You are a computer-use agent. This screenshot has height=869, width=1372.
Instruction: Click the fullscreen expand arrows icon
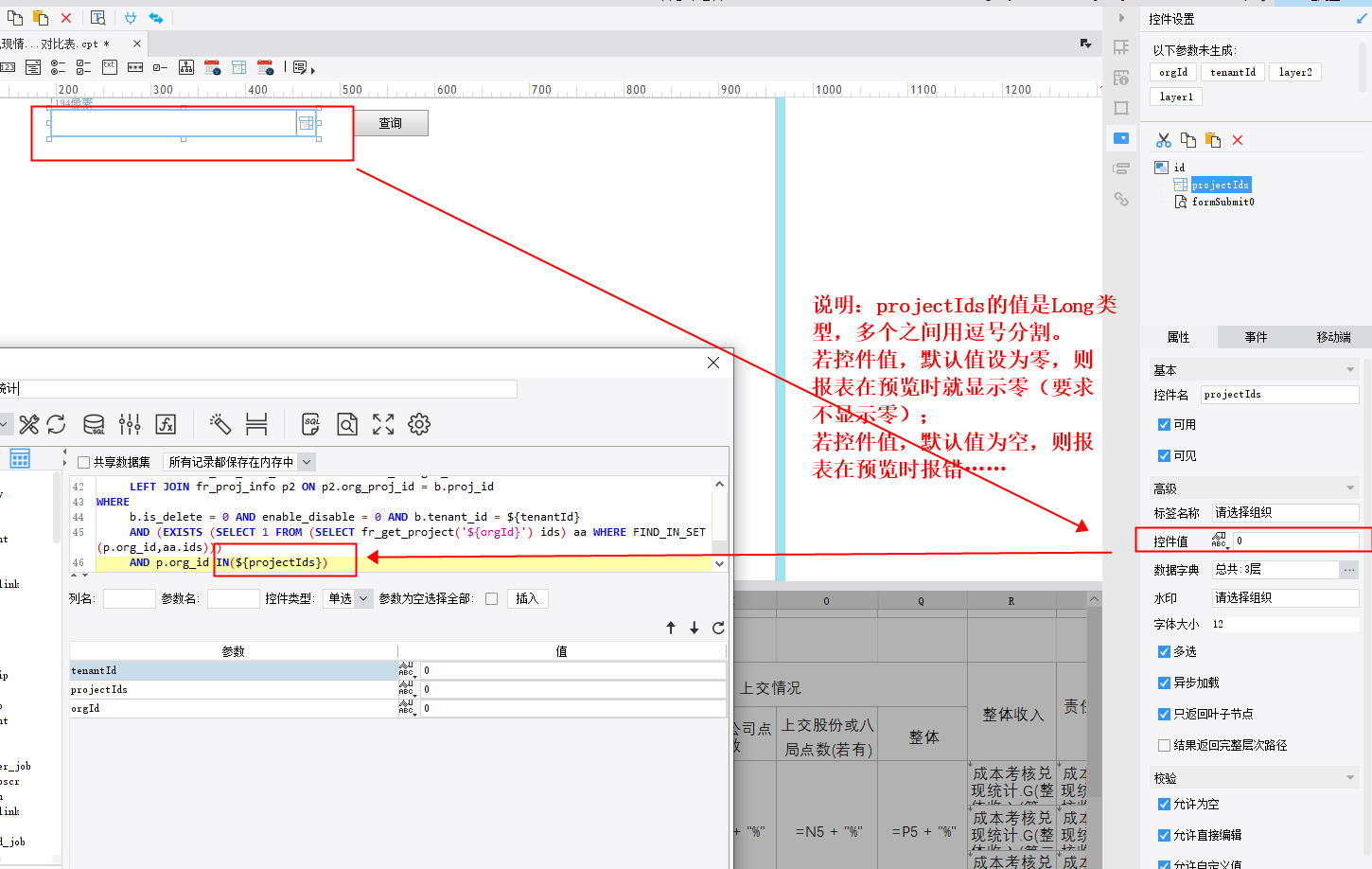[x=383, y=424]
